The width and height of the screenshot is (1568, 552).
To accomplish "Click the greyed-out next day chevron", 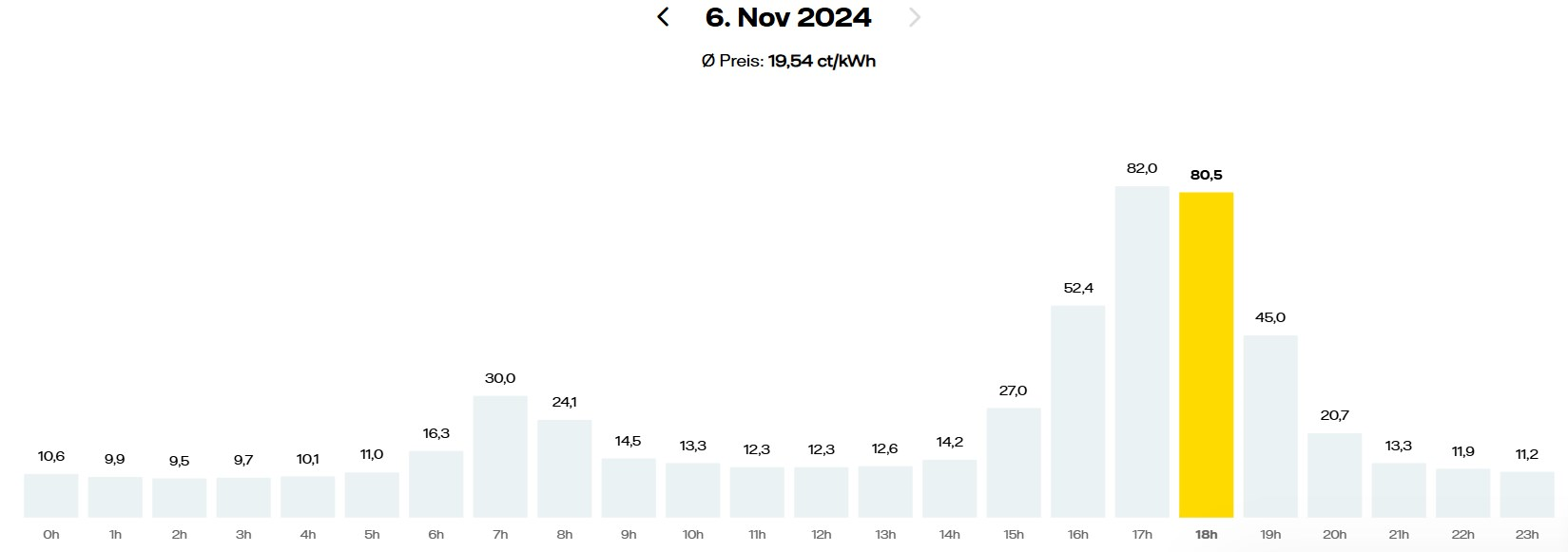I will point(915,17).
